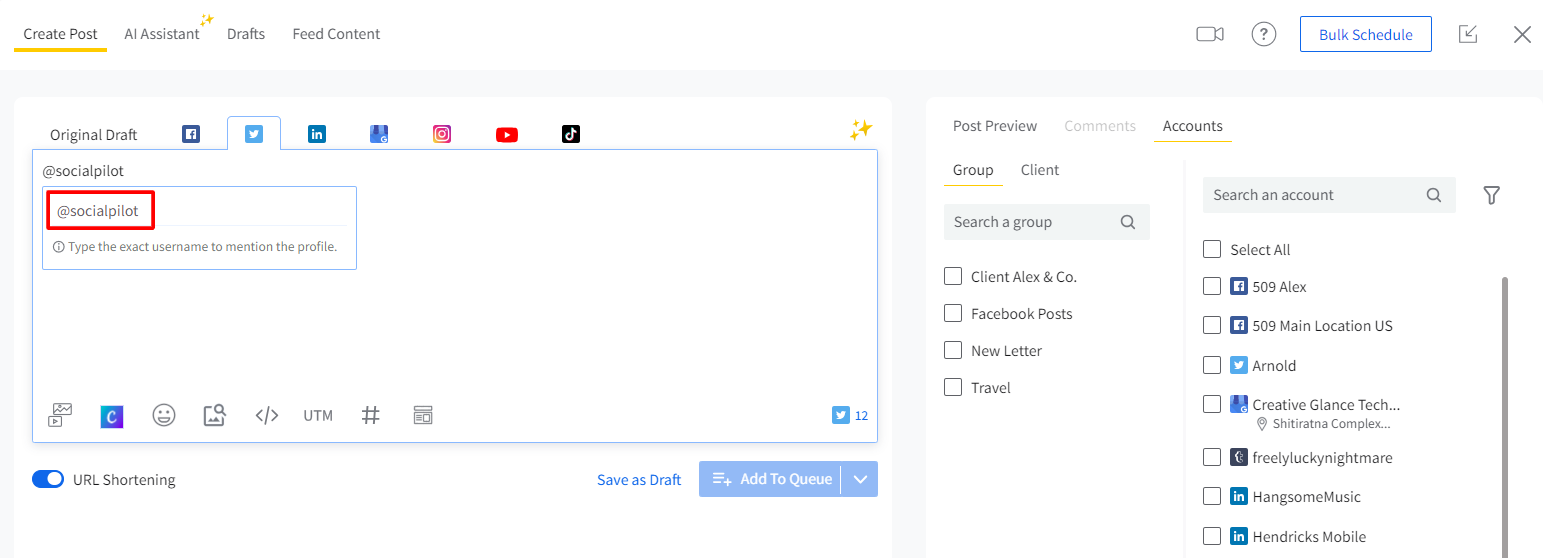
Task: Open the hashtag generator icon
Action: tap(370, 415)
